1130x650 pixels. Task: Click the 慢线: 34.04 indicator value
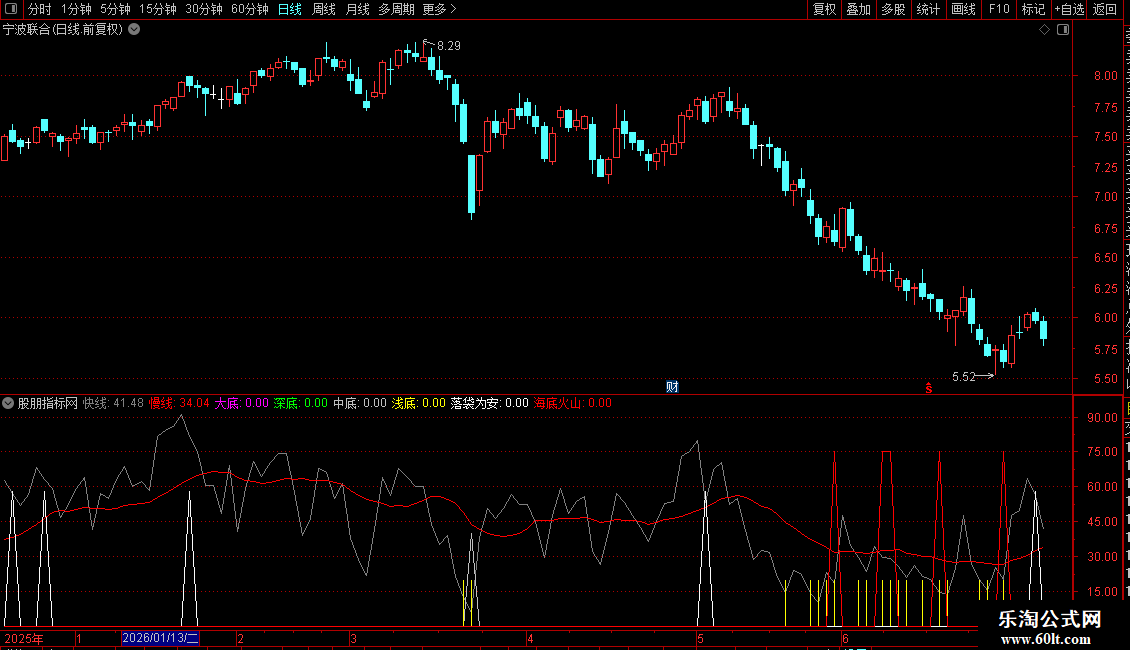(x=179, y=404)
